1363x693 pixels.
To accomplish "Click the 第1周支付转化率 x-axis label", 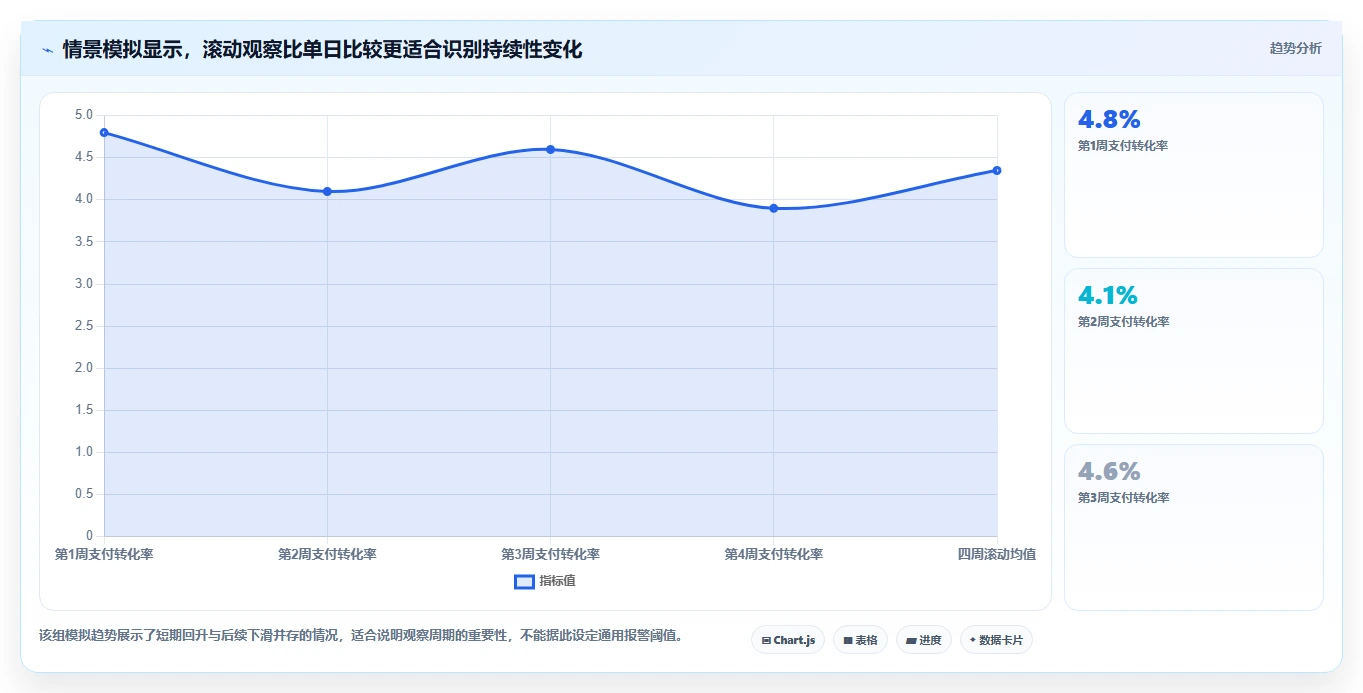I will [104, 554].
